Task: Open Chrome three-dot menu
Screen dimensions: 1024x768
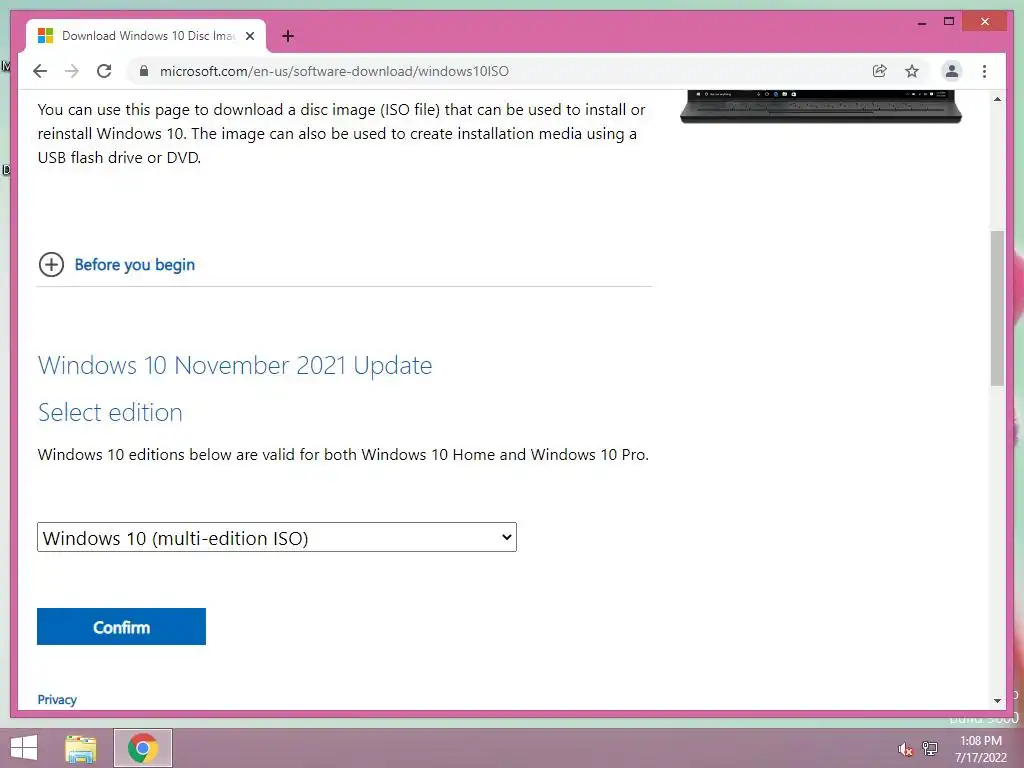Action: (984, 71)
